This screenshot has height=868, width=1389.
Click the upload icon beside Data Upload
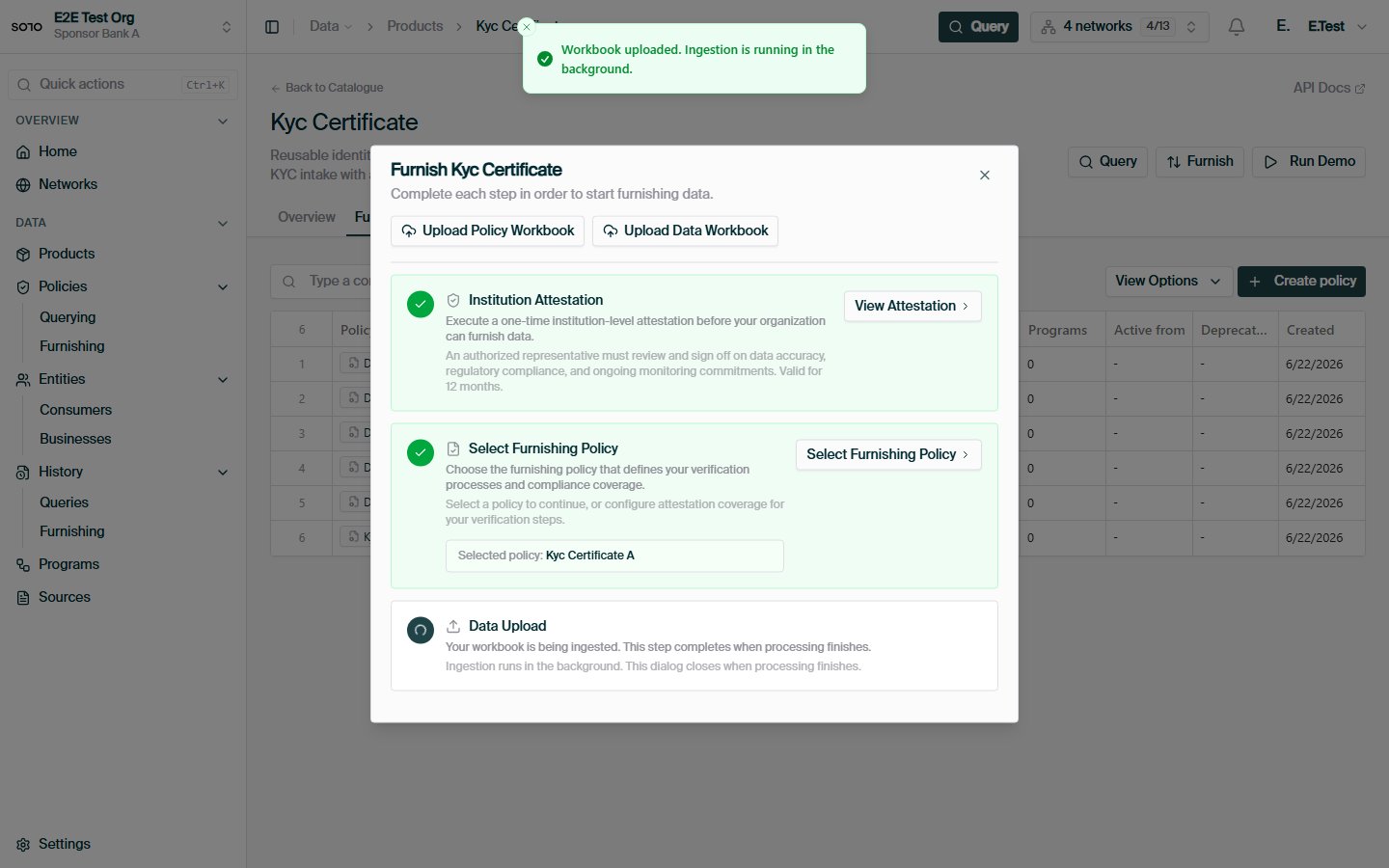pos(453,626)
